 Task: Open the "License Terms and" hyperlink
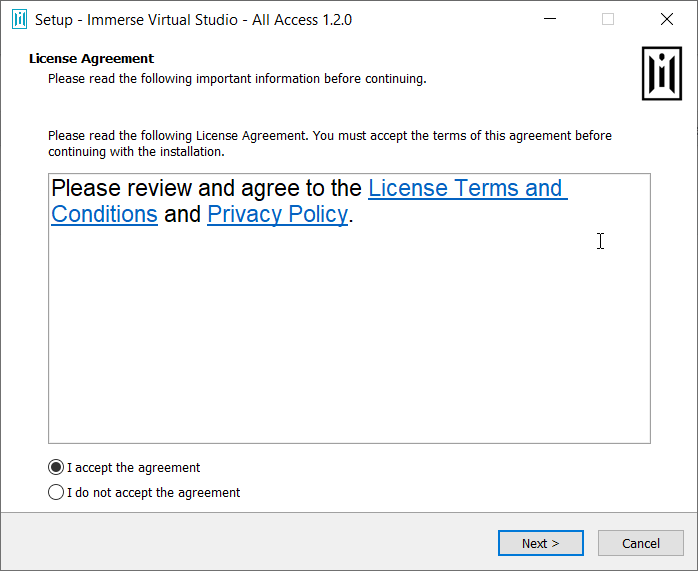[x=465, y=188]
